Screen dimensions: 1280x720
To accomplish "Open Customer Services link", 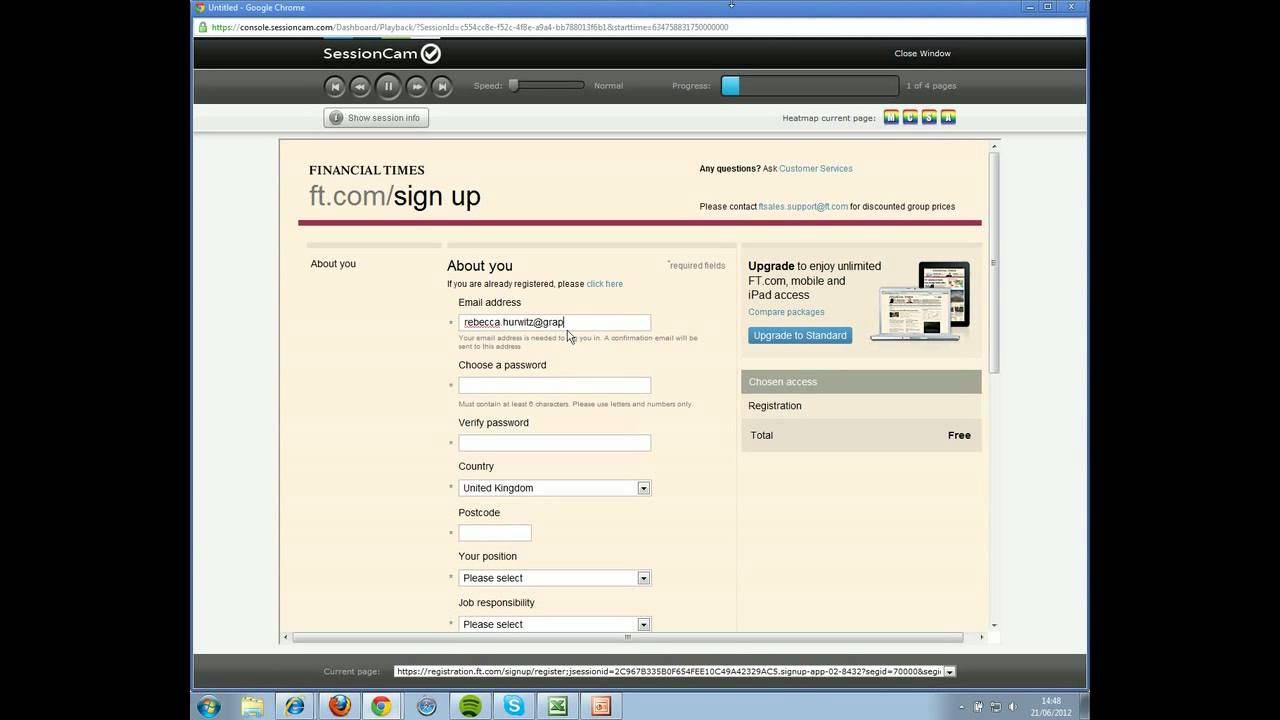I will pos(816,169).
